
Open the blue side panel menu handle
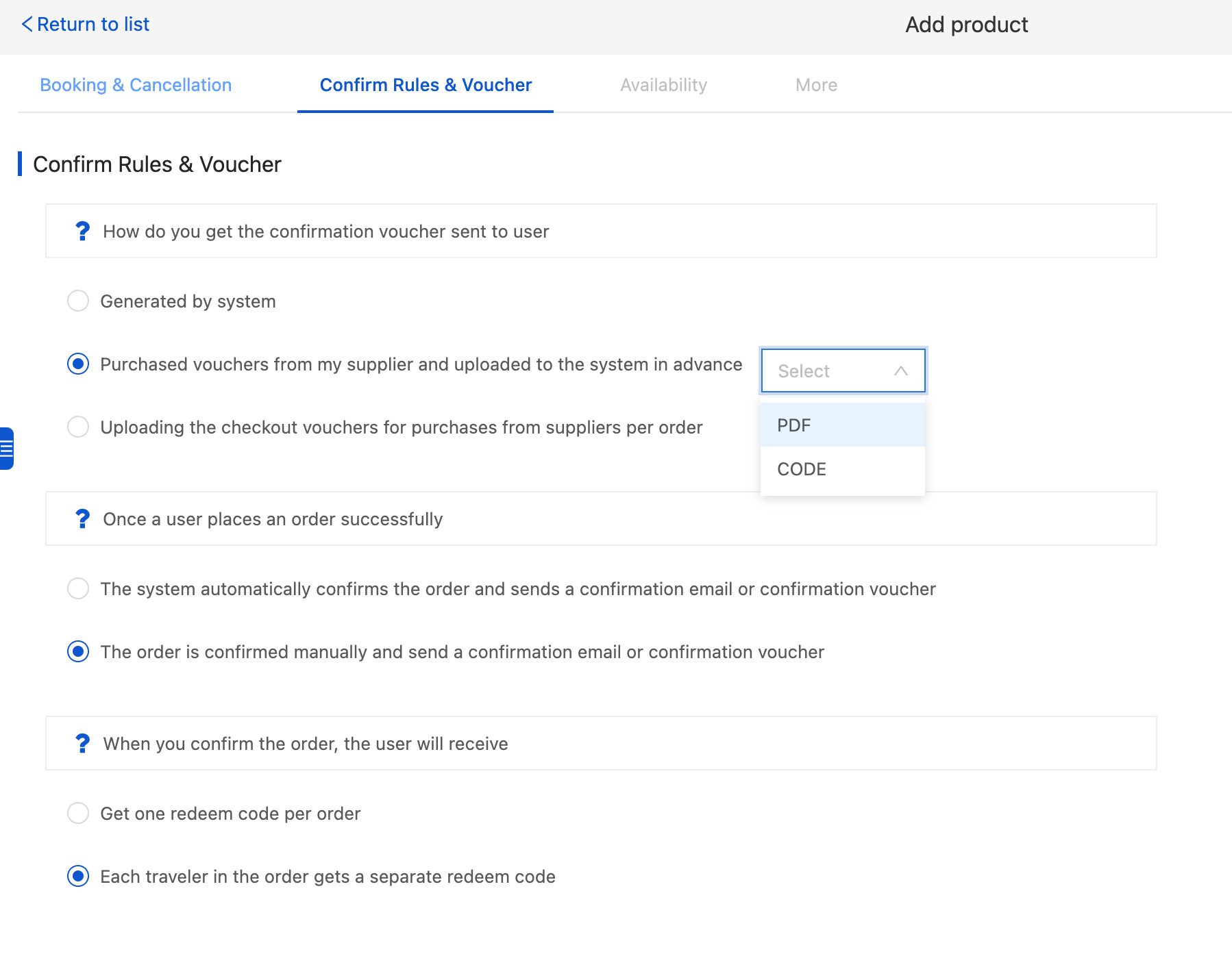6,449
